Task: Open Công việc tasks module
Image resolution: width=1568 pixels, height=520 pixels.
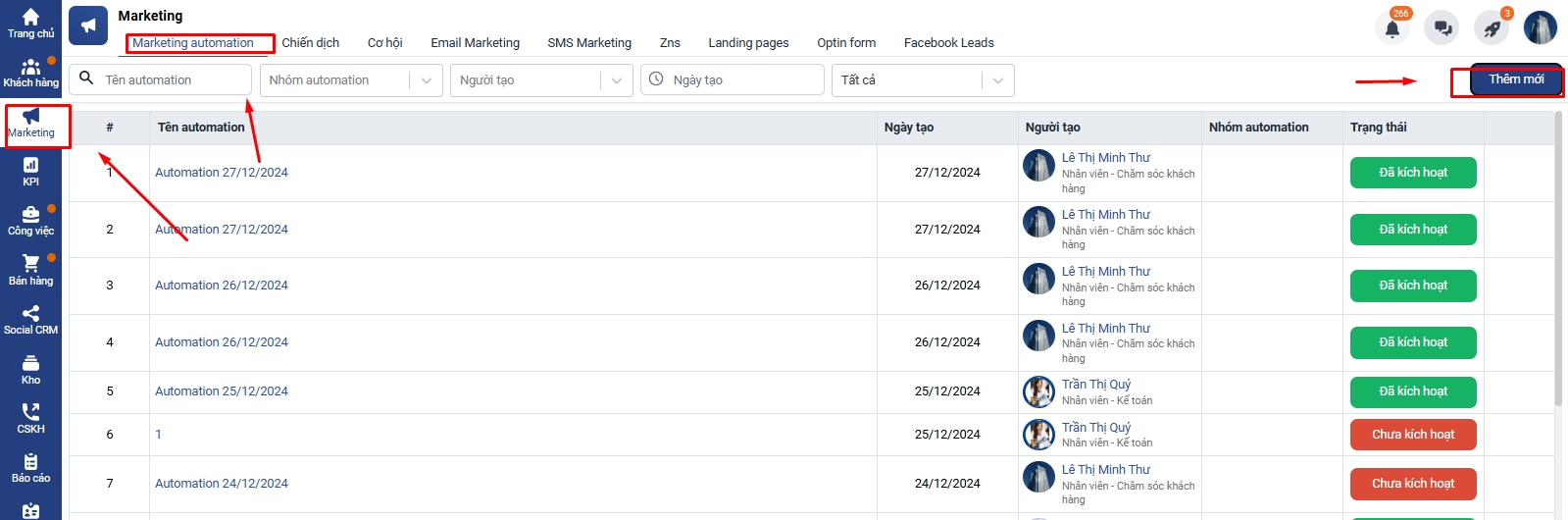Action: tap(30, 221)
